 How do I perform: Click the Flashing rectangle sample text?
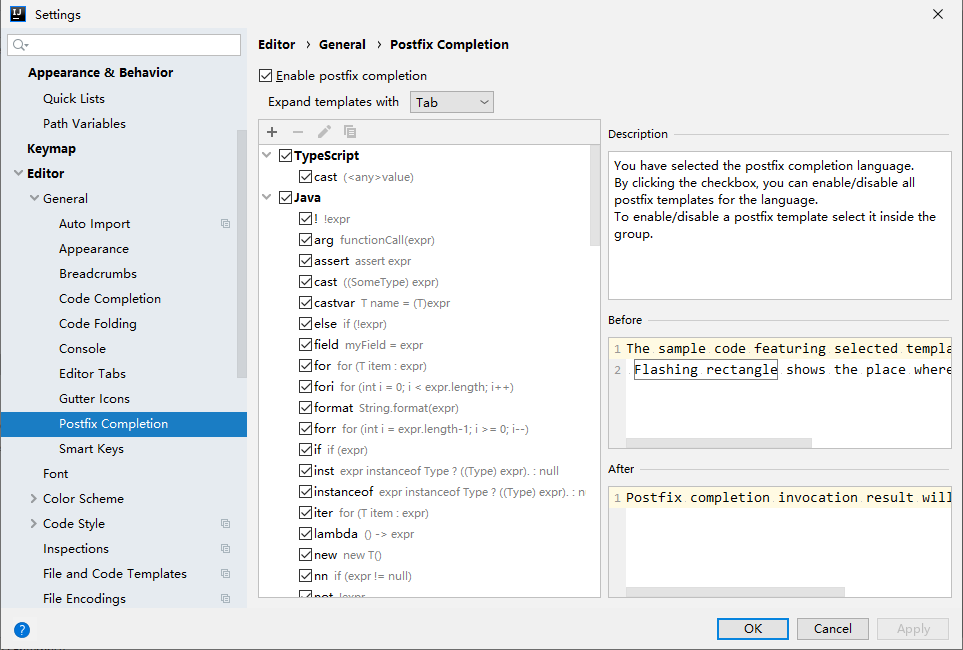(706, 369)
